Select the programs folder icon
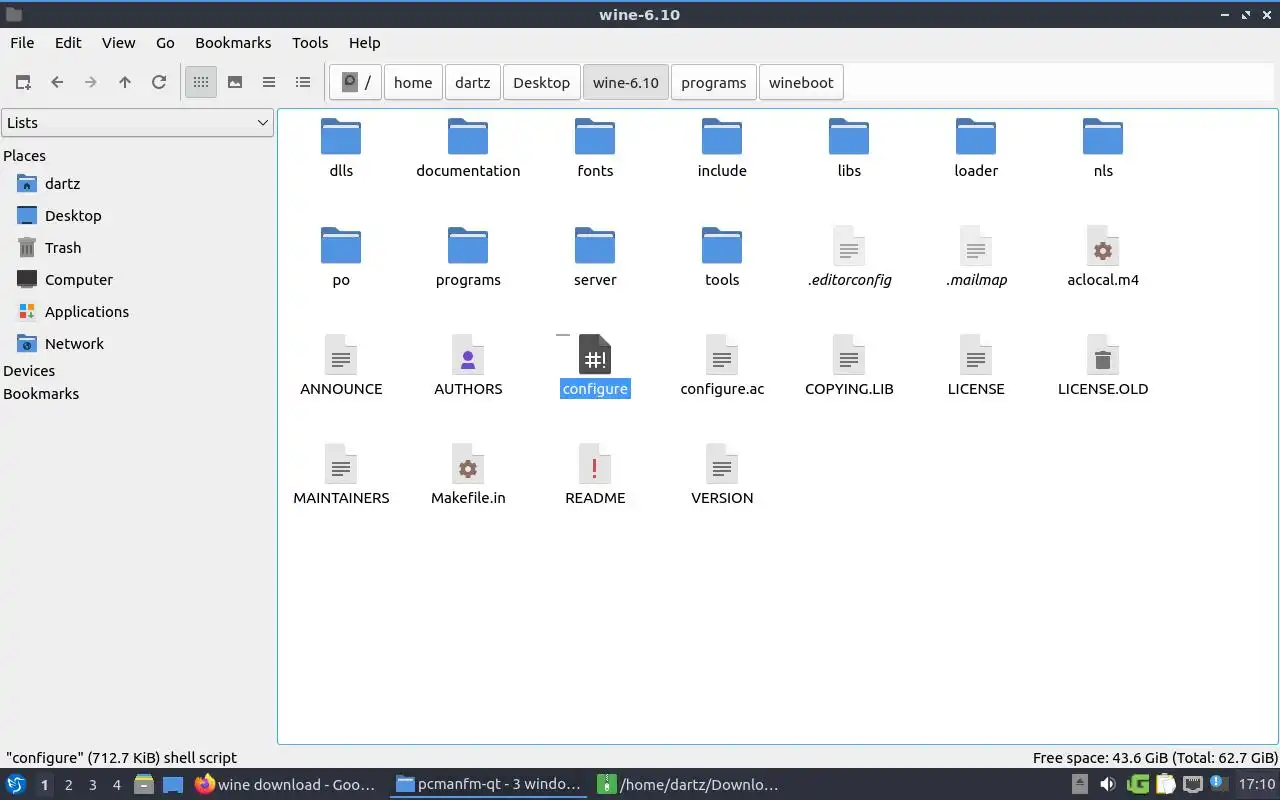Screen dimensions: 1280x800 [x=468, y=246]
